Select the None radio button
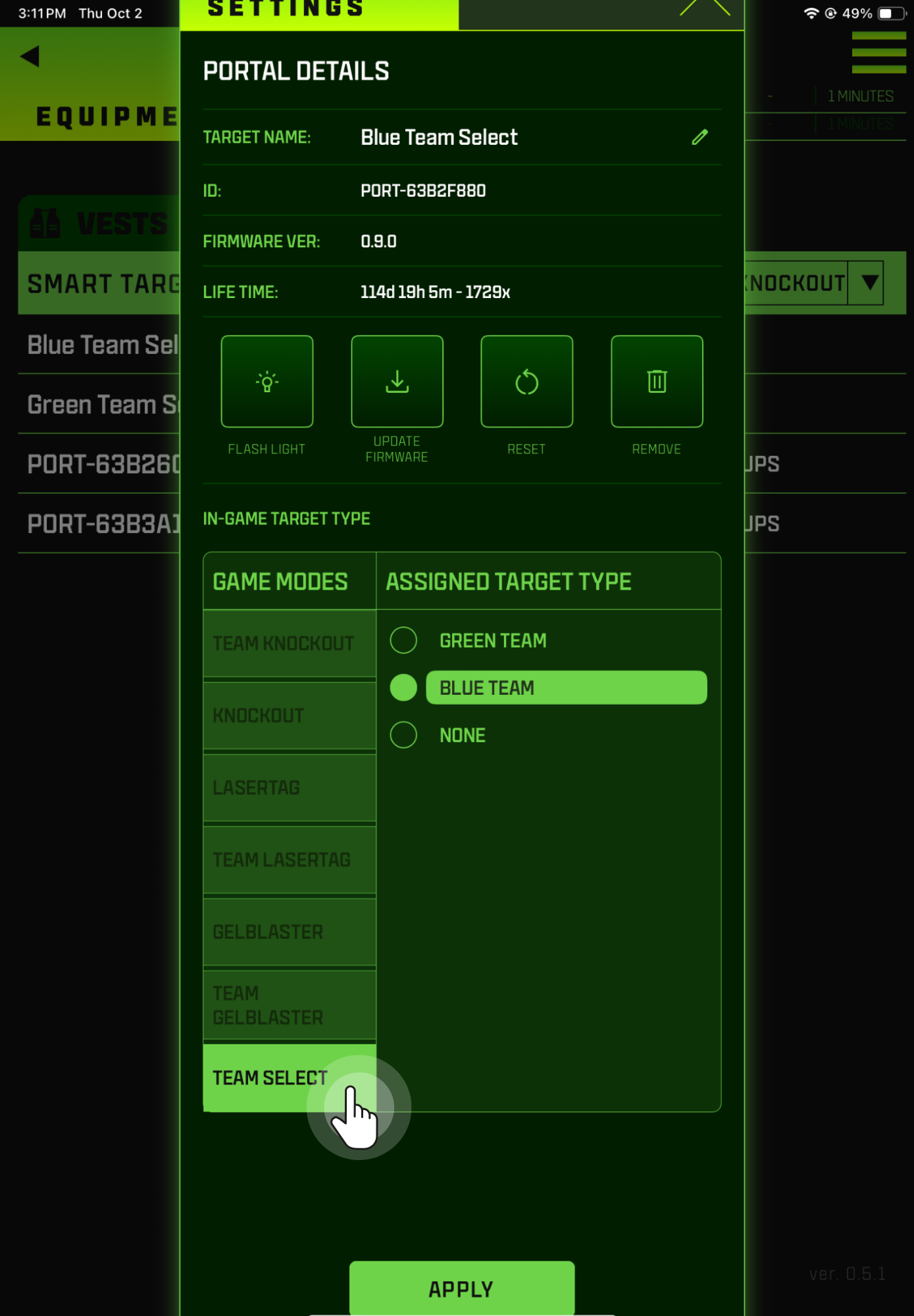Screen dimensions: 914x1316 click(x=403, y=735)
